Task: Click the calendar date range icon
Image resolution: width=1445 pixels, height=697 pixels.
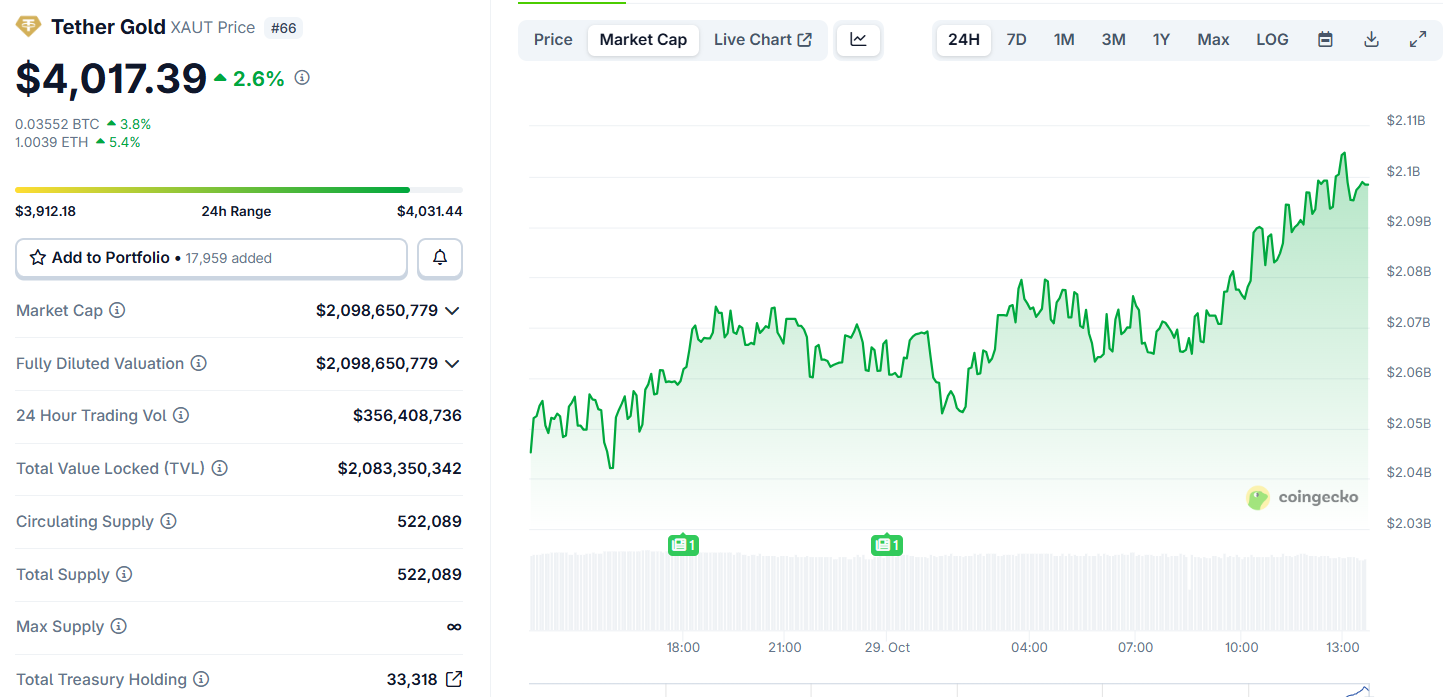Action: coord(1324,39)
